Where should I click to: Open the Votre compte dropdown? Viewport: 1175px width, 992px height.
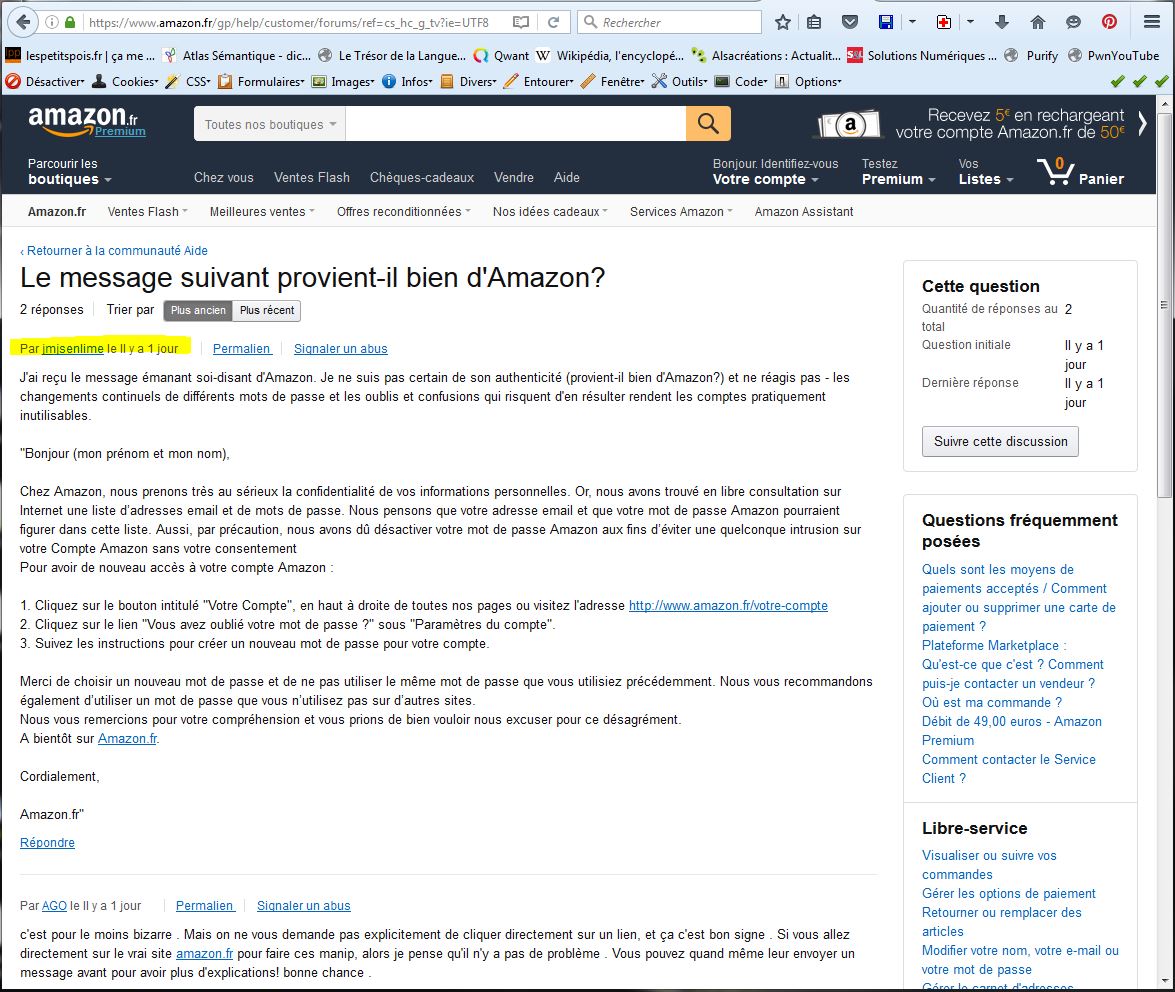point(765,179)
